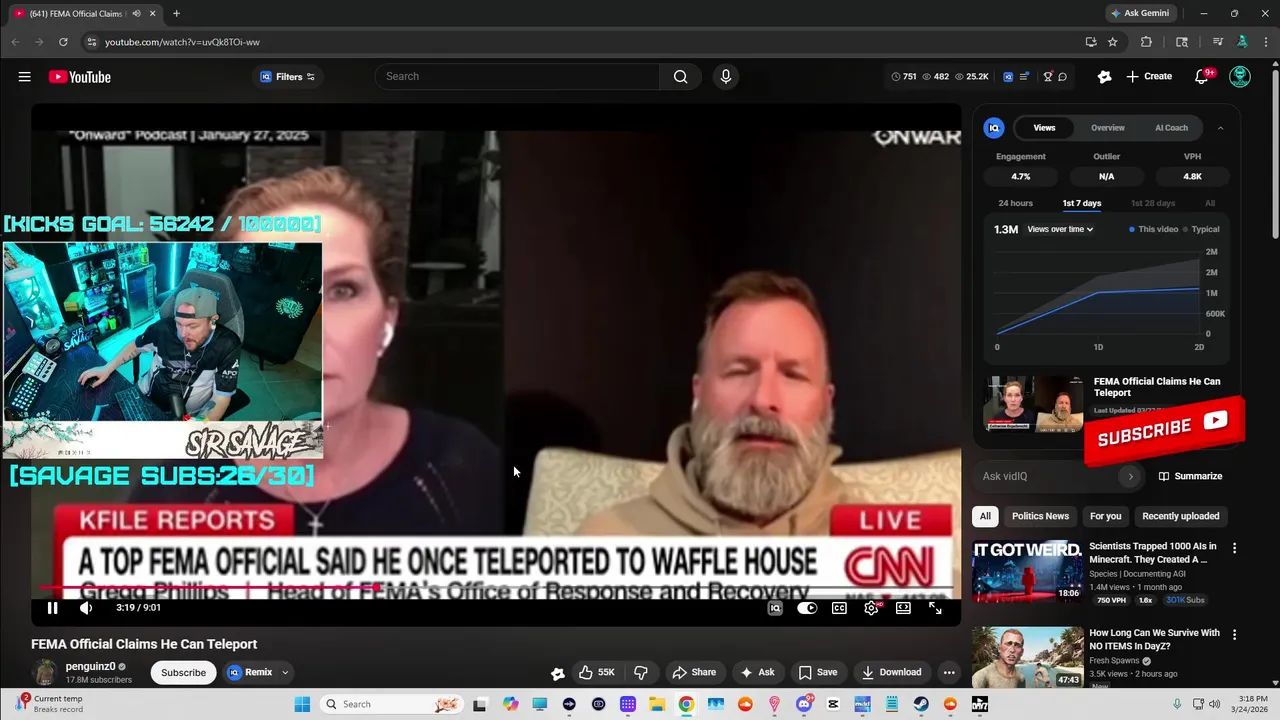Pause the video

(x=52, y=608)
